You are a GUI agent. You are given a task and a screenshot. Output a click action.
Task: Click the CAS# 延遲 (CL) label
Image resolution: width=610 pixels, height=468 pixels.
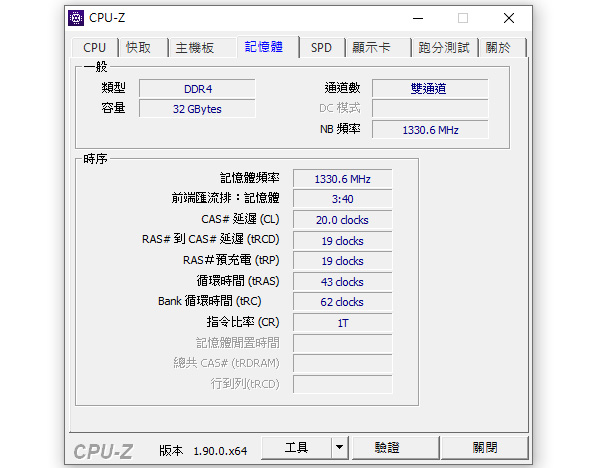click(x=240, y=219)
